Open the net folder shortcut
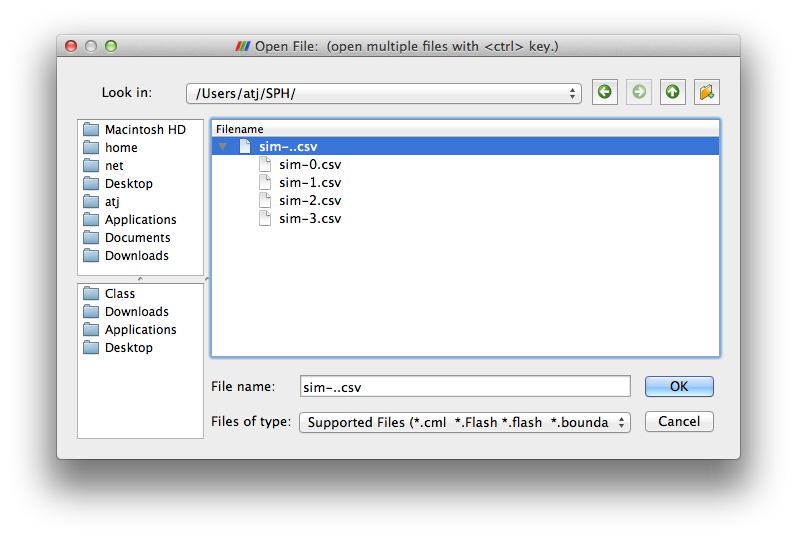 [114, 166]
